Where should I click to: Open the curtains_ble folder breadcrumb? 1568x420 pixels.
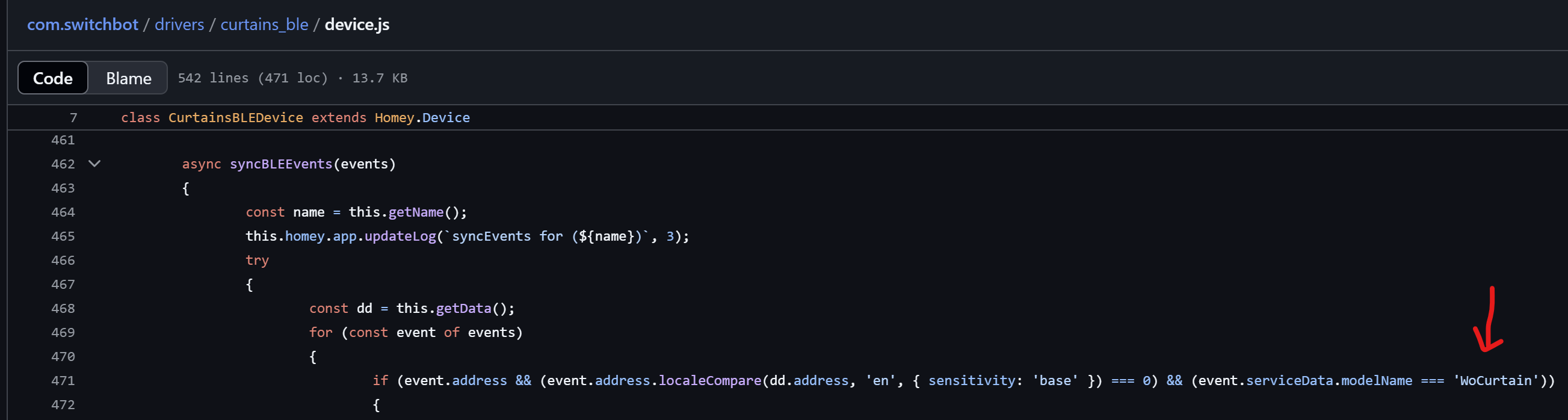[264, 24]
